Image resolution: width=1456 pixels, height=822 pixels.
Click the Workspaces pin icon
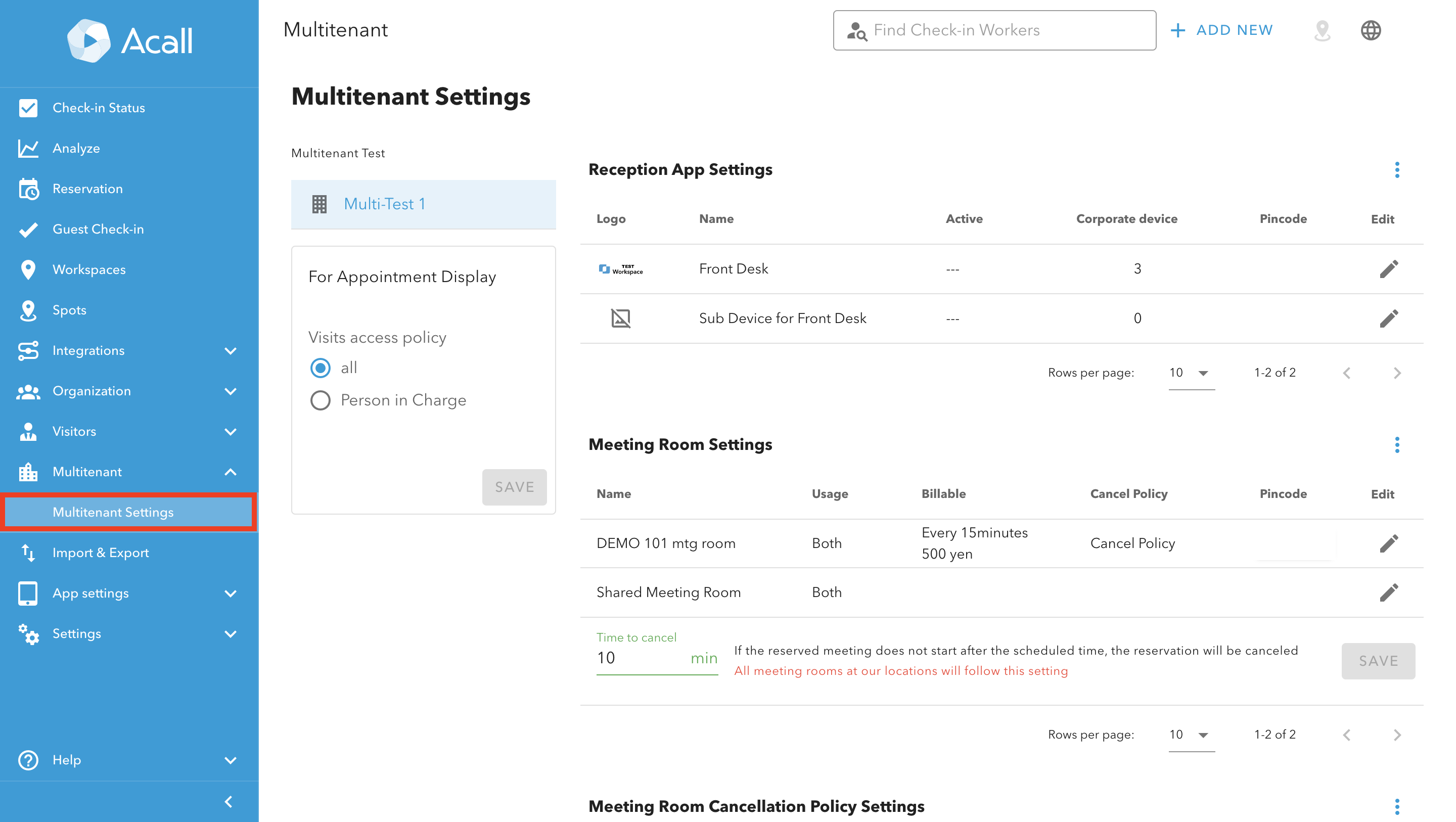(28, 269)
